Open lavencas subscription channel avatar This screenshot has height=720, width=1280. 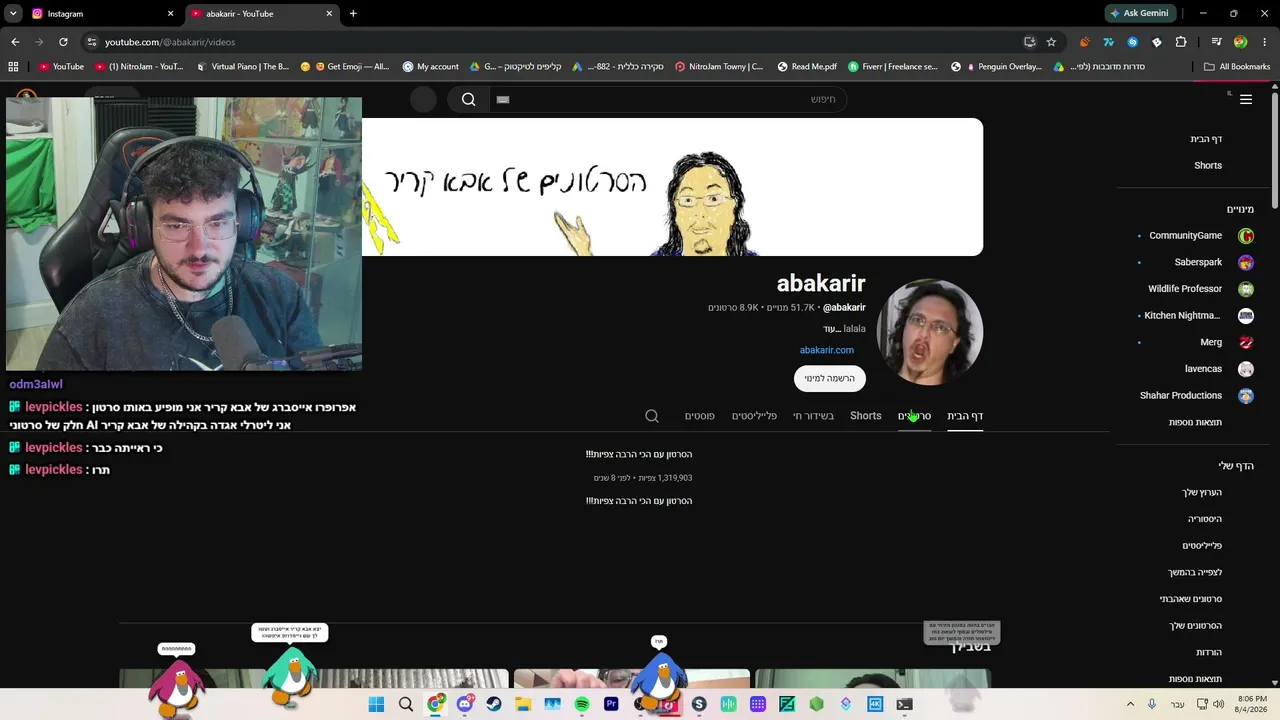[x=1246, y=369]
